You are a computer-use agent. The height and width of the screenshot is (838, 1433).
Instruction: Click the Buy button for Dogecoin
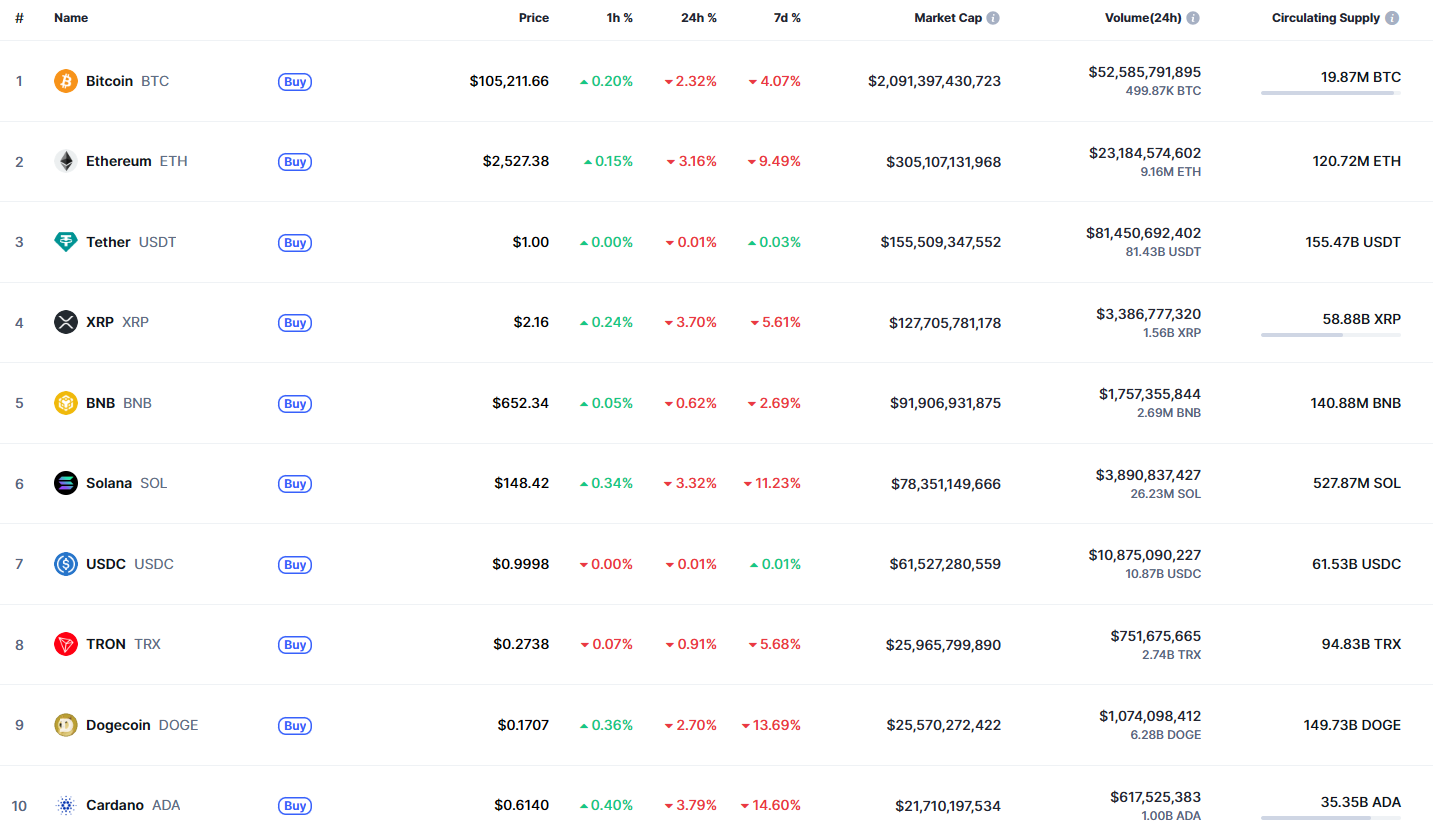(295, 726)
